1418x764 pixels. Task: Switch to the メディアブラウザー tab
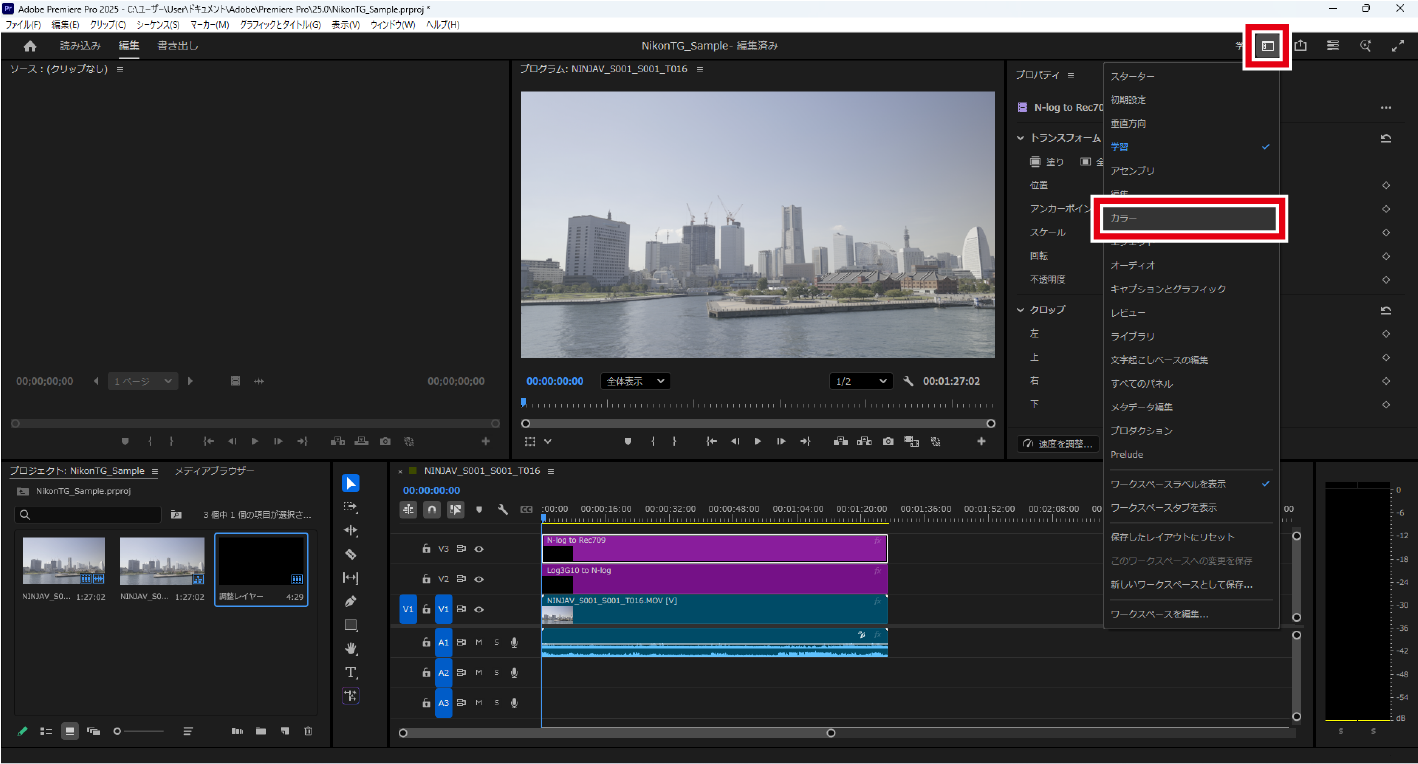point(214,471)
